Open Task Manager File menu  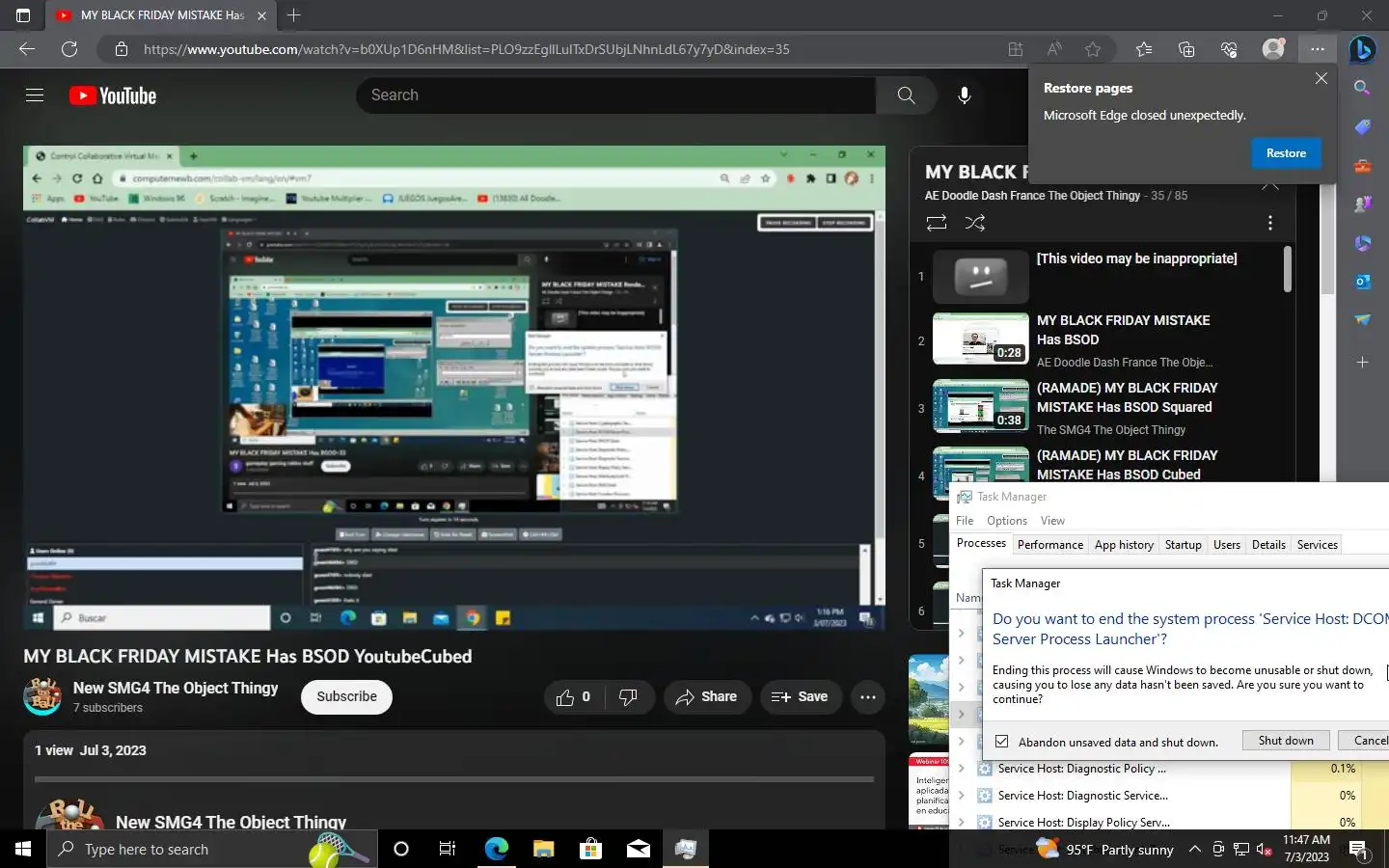pos(965,521)
